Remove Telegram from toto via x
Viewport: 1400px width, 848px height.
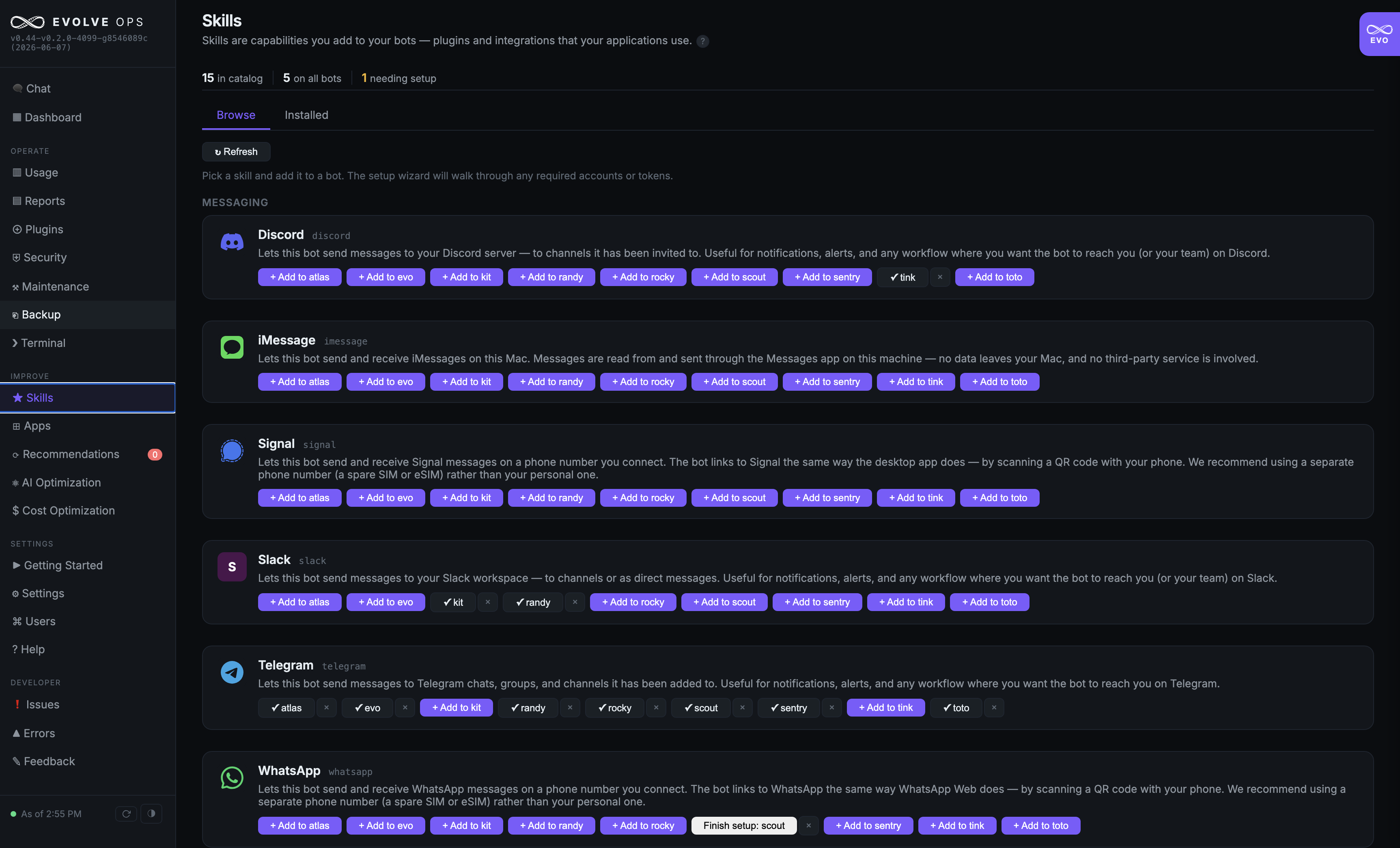[994, 708]
